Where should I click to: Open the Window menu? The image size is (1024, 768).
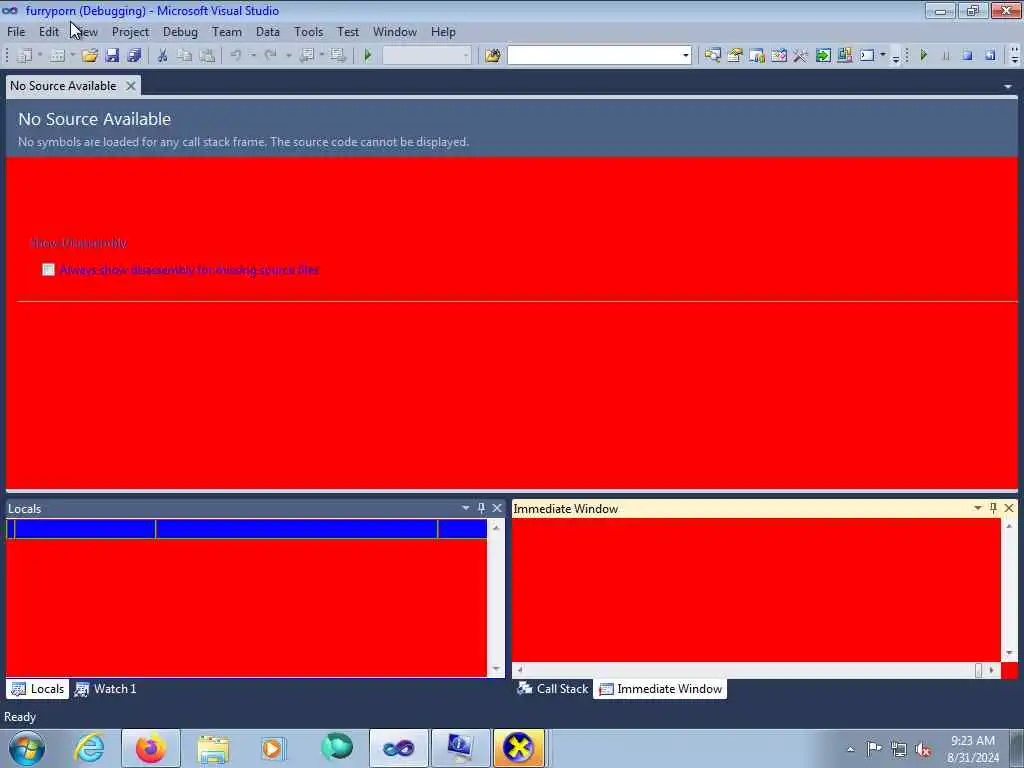pyautogui.click(x=394, y=31)
